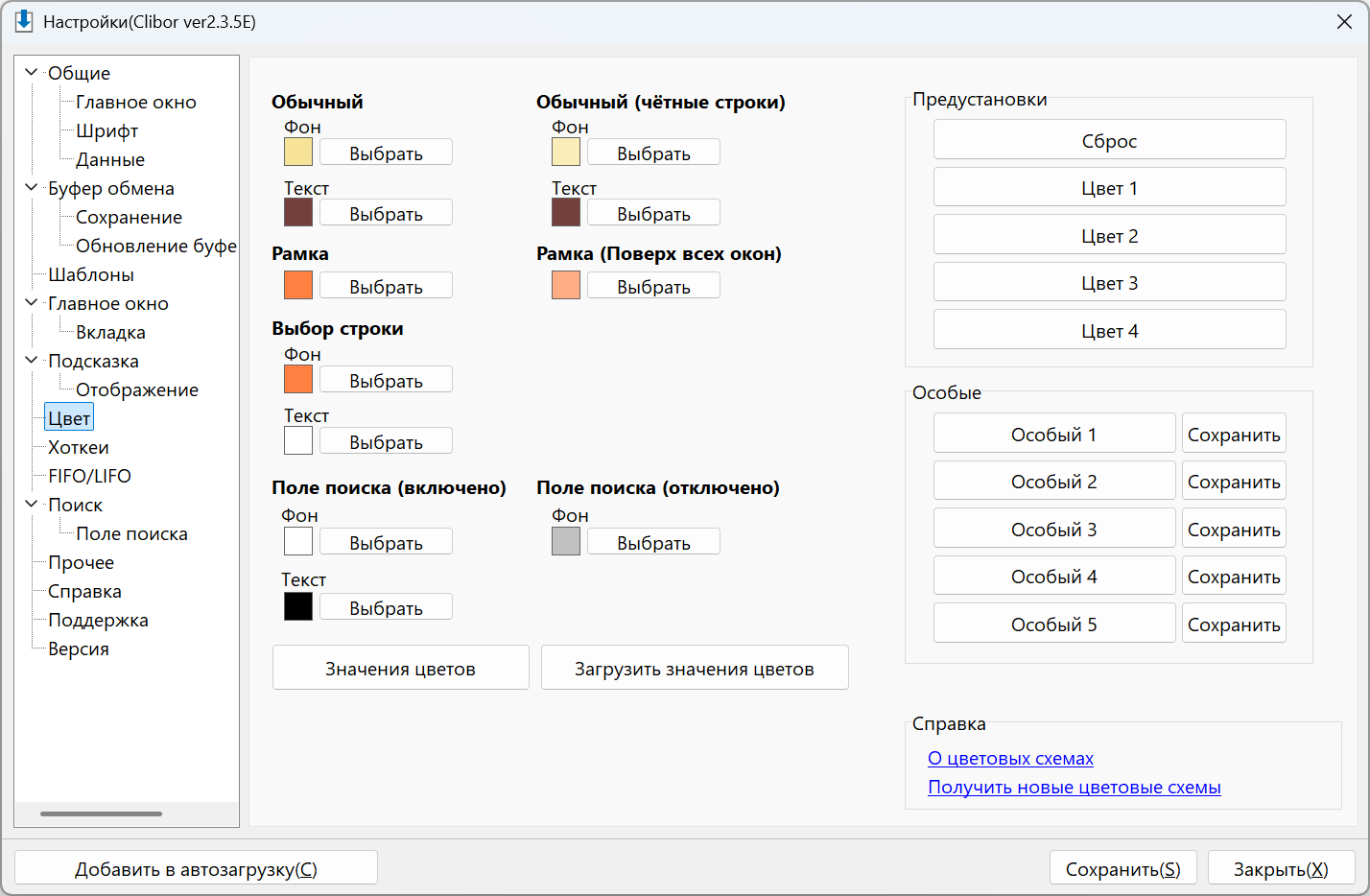Click the Рамка (Поверх всех окон) swatch
The image size is (1370, 896).
coord(566,285)
